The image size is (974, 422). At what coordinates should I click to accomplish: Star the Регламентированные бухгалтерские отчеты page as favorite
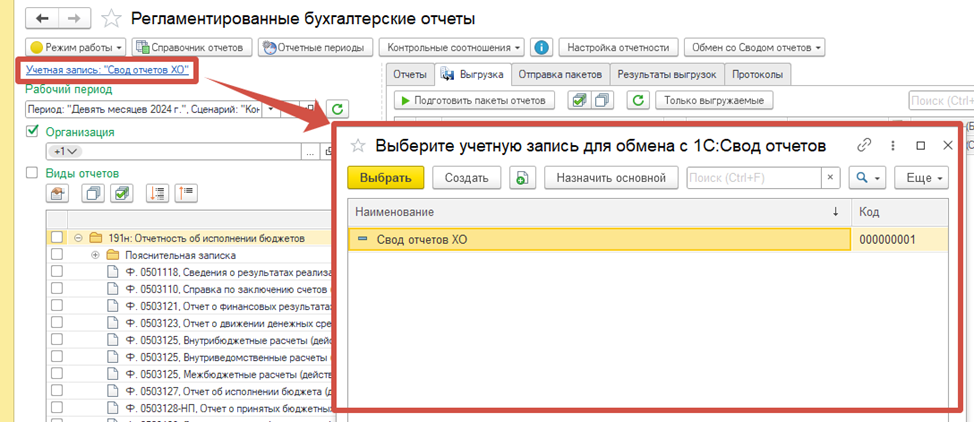point(111,19)
